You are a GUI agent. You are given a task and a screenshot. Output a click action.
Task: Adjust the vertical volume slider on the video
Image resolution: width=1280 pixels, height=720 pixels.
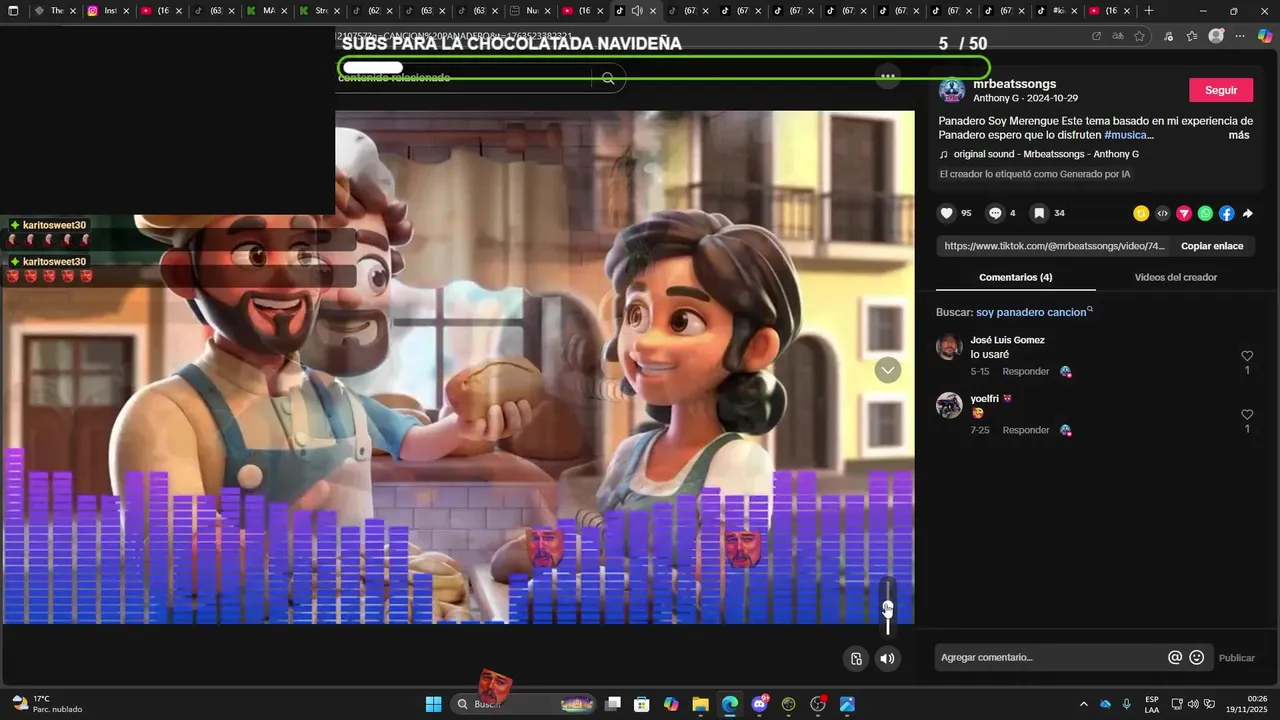887,606
